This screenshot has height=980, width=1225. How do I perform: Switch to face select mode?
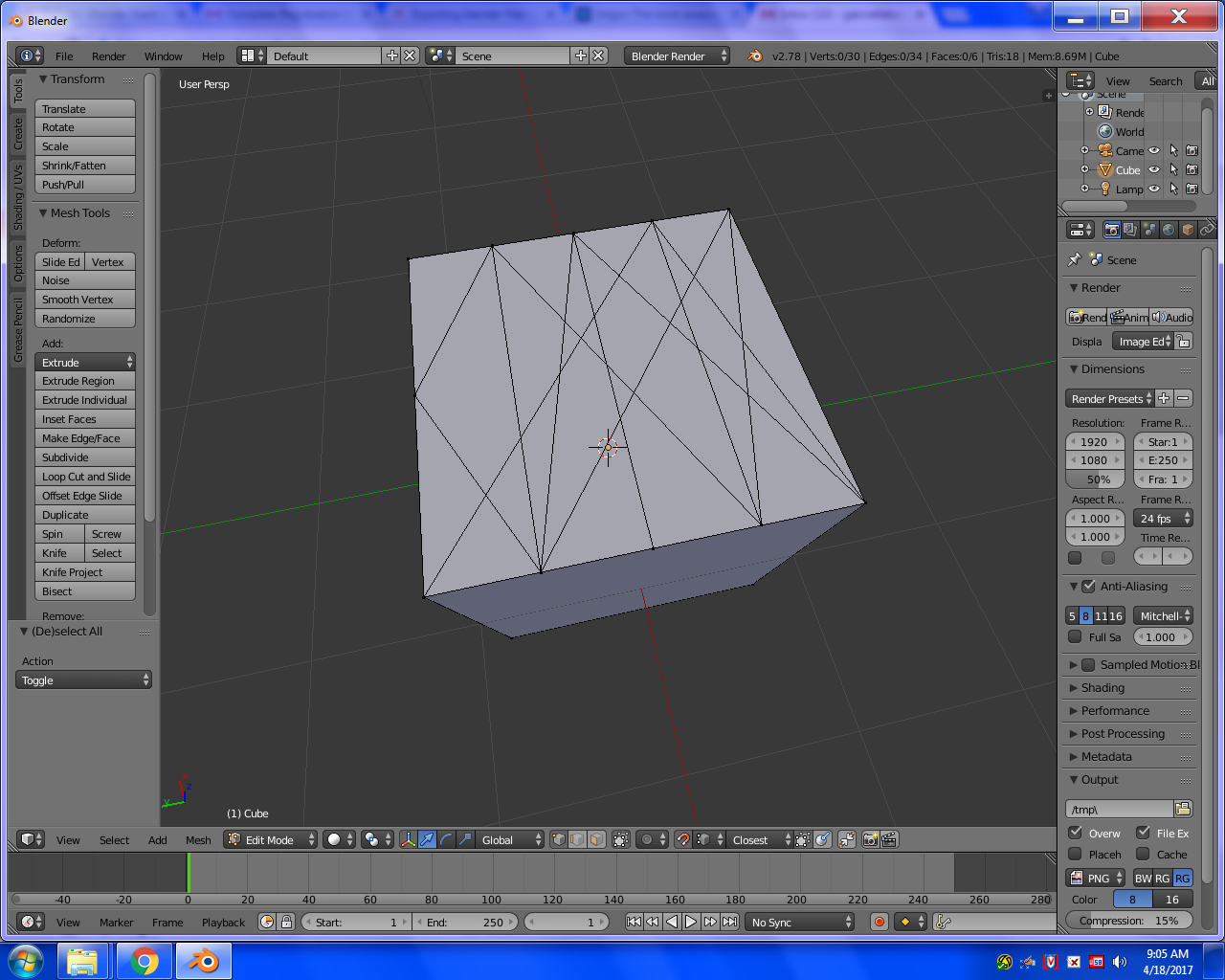[x=596, y=839]
